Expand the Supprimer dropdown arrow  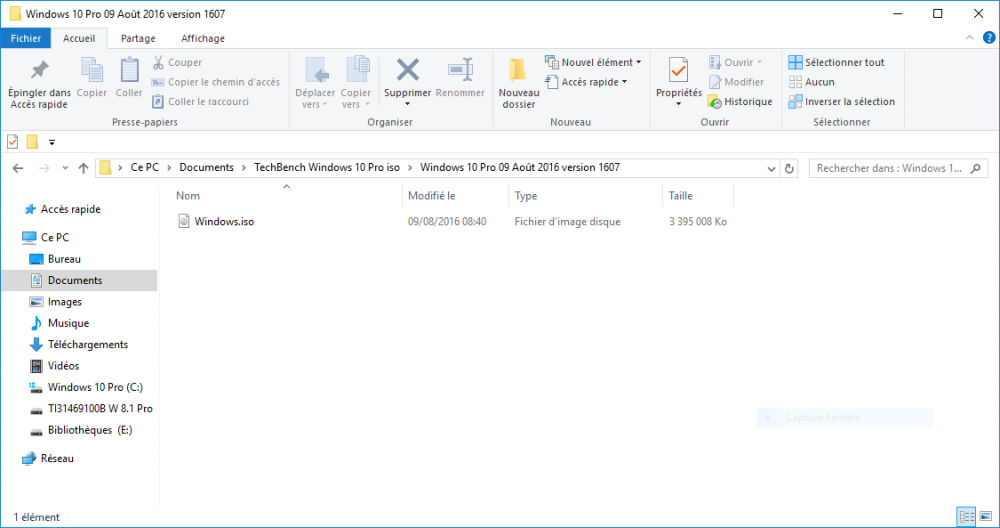click(408, 105)
